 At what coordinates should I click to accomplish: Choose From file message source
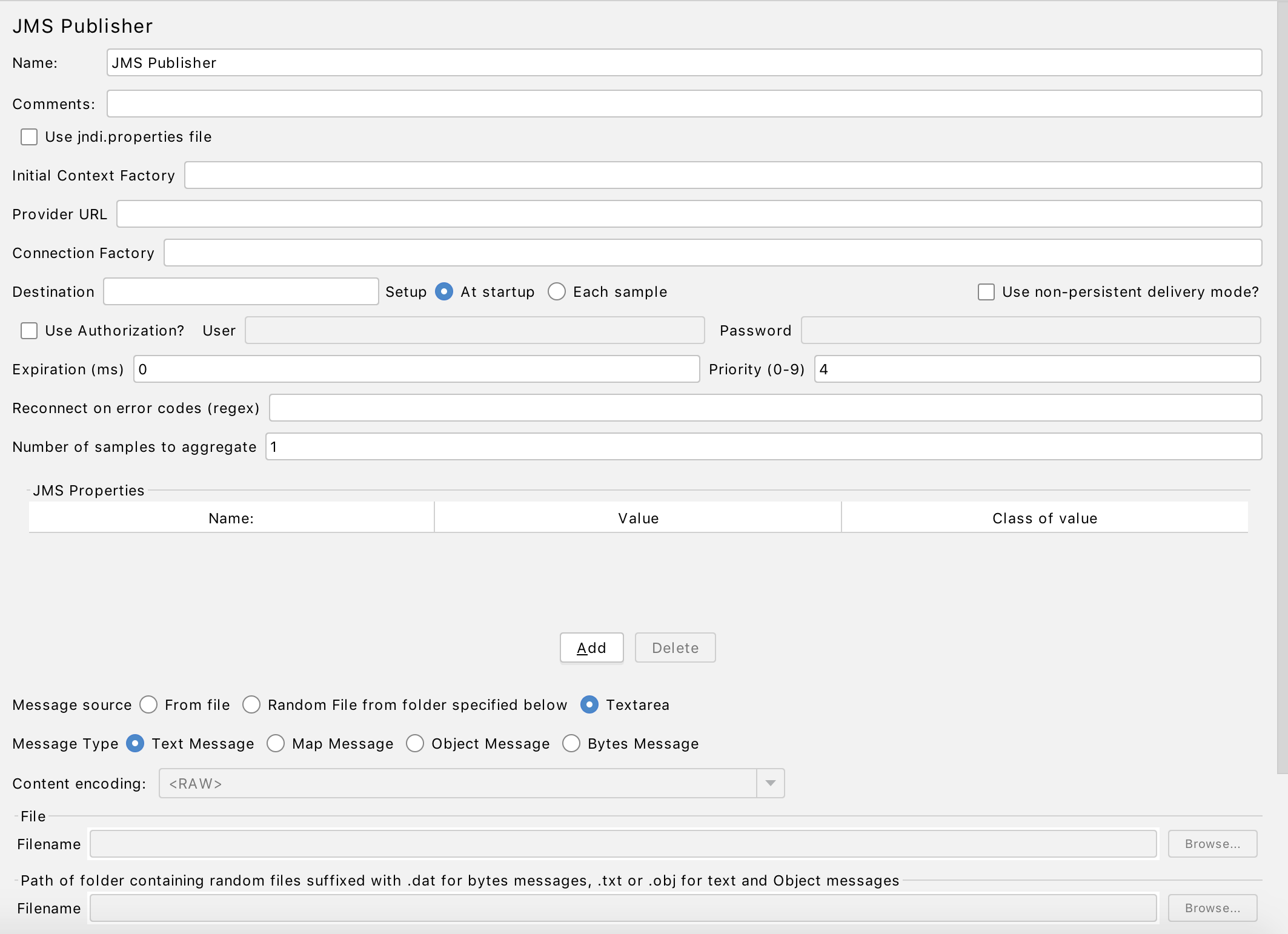[x=148, y=705]
